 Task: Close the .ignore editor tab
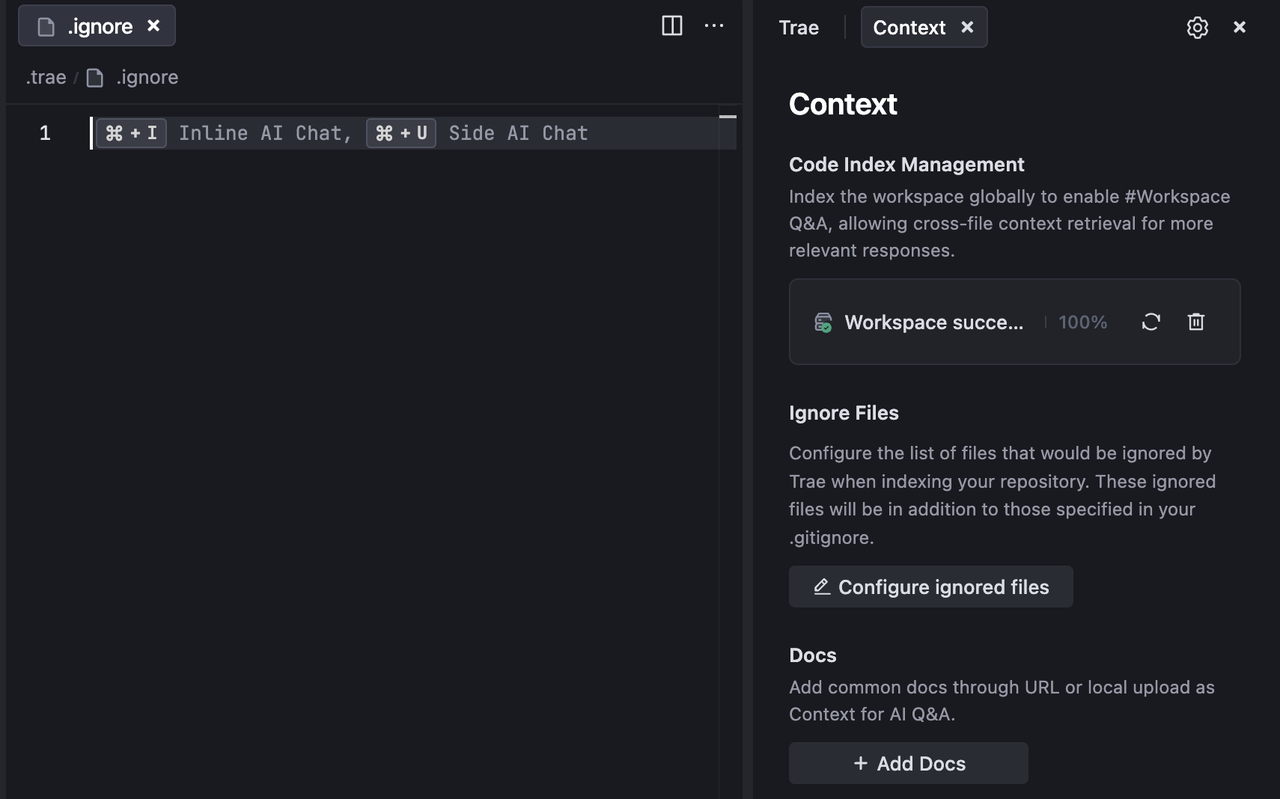tap(153, 26)
